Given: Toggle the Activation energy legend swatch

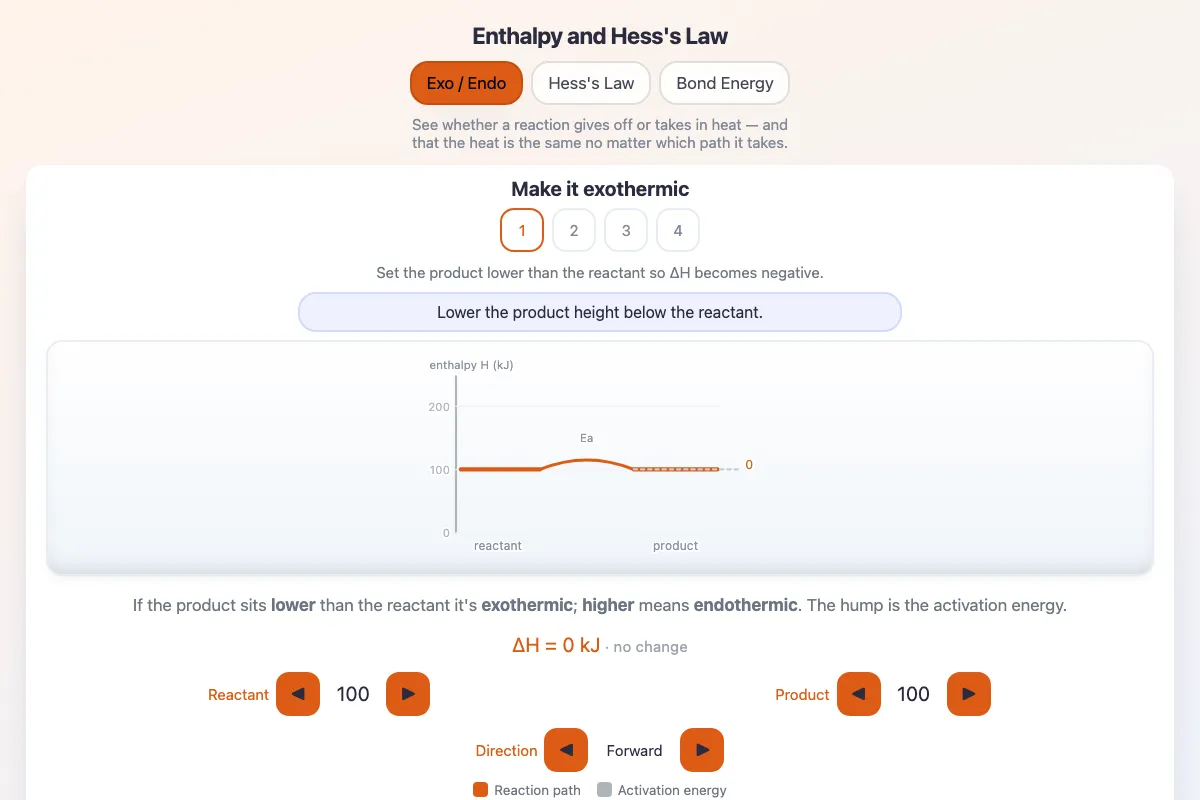Looking at the screenshot, I should (604, 790).
